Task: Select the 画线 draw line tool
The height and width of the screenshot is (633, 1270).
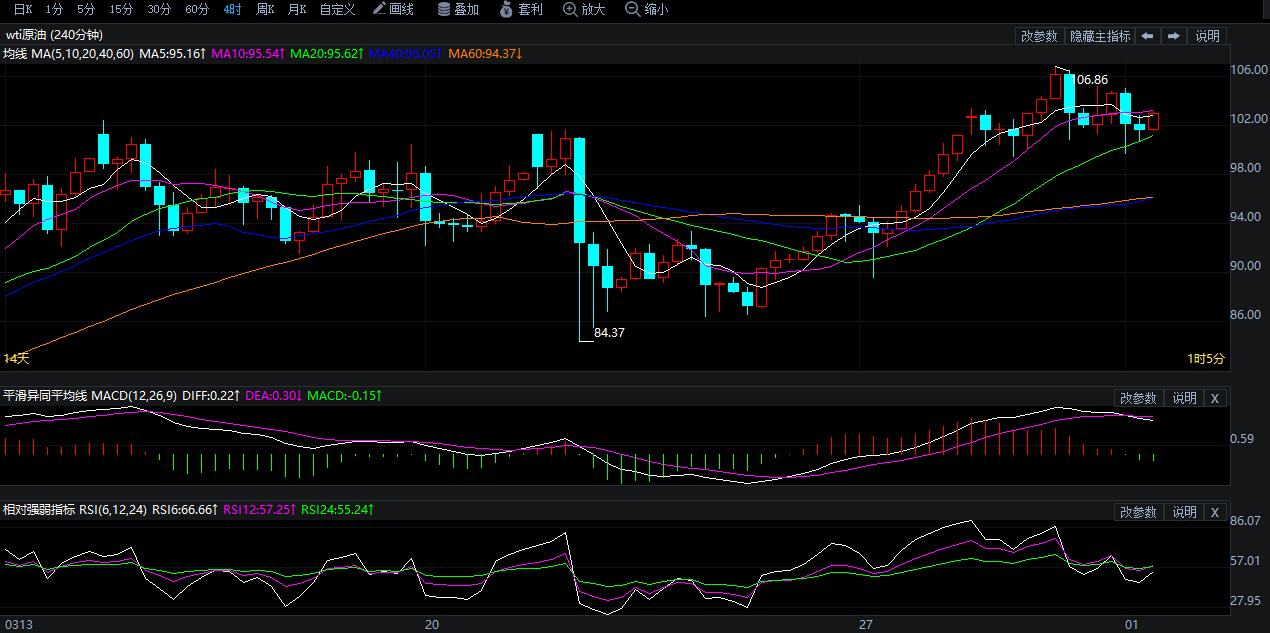Action: click(x=393, y=9)
